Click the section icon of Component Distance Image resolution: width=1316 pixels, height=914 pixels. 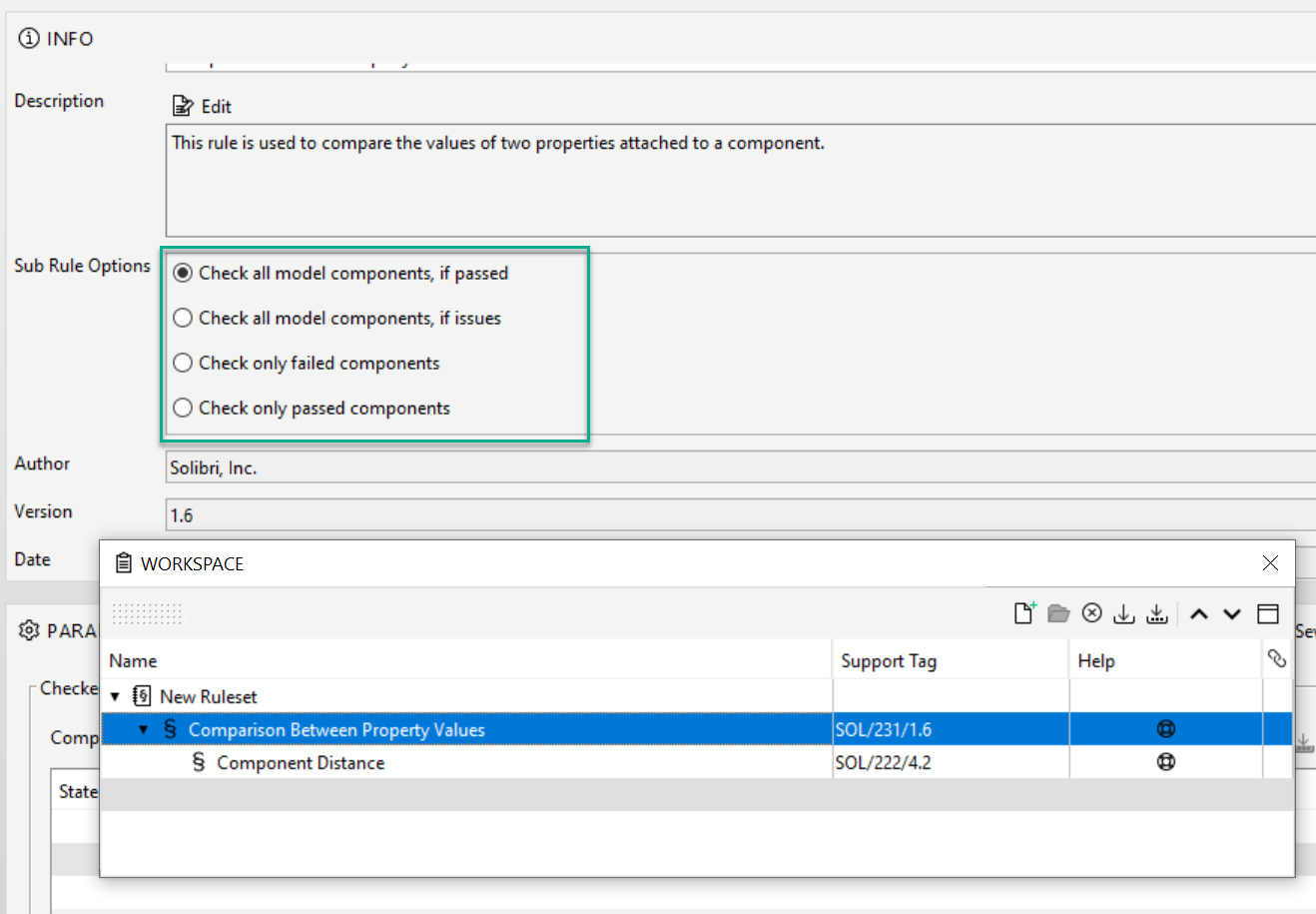click(198, 762)
